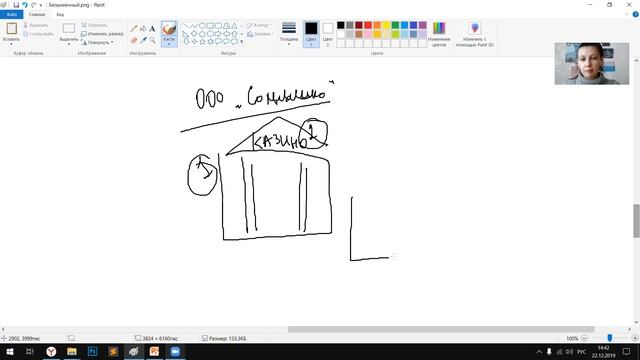Select the Magnifier tool
This screenshot has height=360, width=640.
coord(152,40)
